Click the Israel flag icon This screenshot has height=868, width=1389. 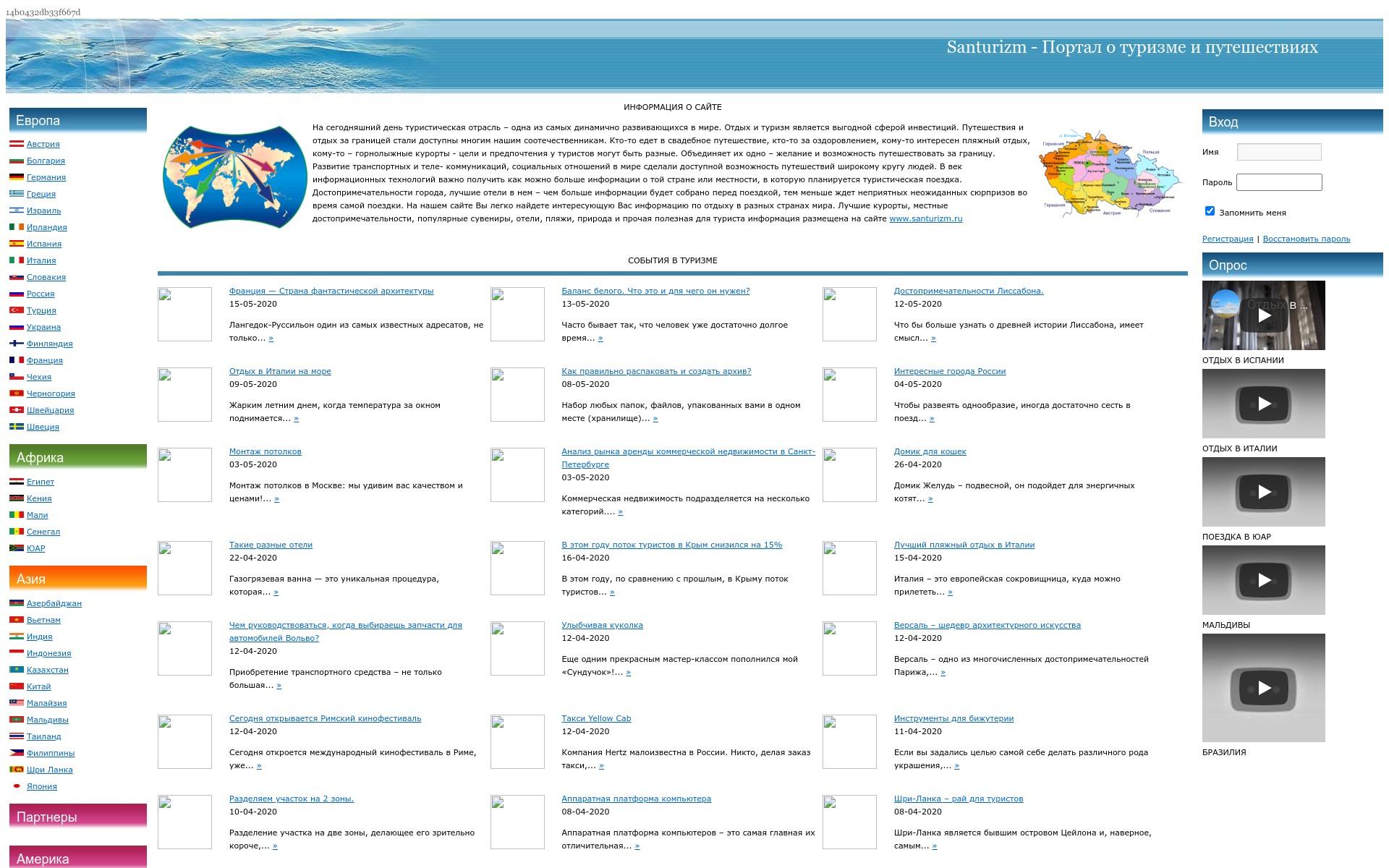point(16,210)
